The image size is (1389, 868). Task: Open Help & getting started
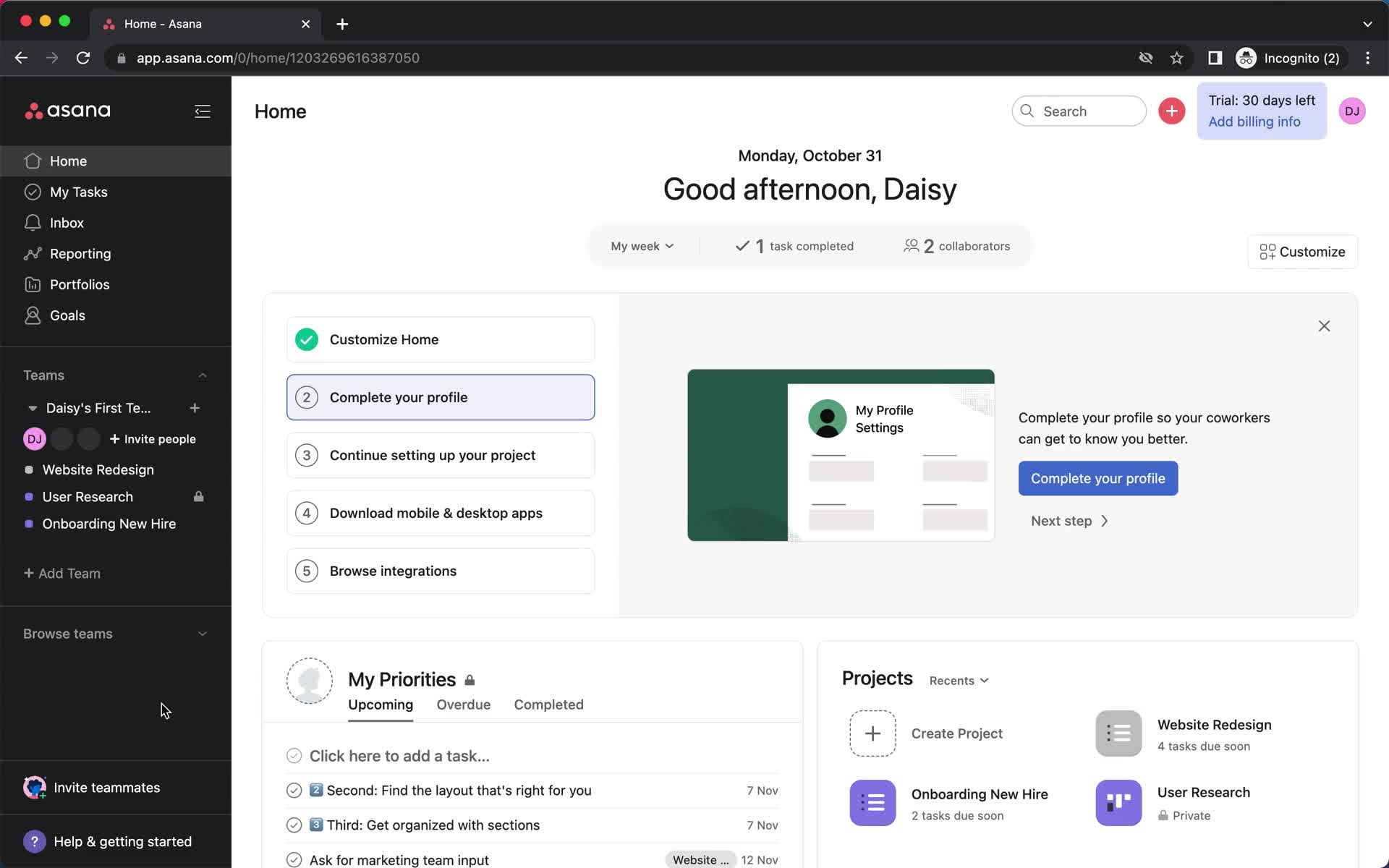(108, 841)
